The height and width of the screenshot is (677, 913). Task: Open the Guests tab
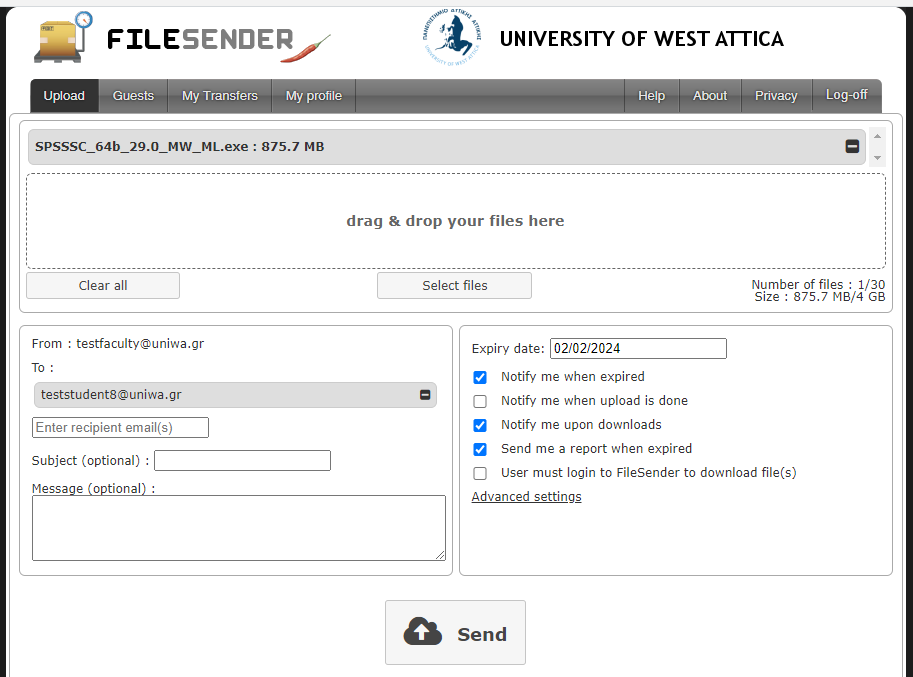133,96
